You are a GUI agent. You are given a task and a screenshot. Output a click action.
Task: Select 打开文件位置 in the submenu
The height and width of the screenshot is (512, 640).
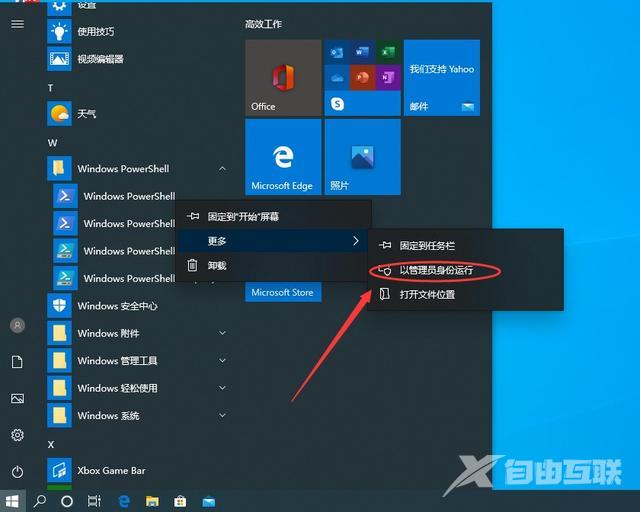coord(465,294)
